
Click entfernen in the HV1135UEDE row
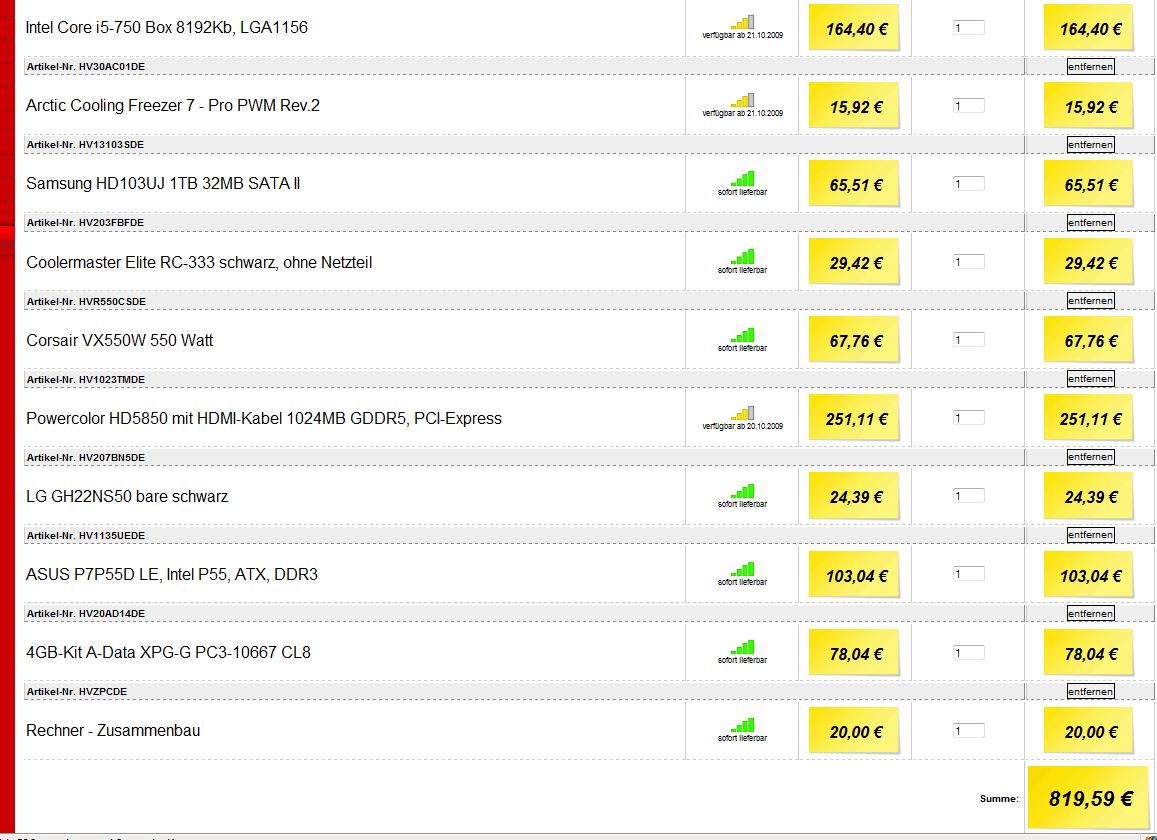tap(1091, 535)
